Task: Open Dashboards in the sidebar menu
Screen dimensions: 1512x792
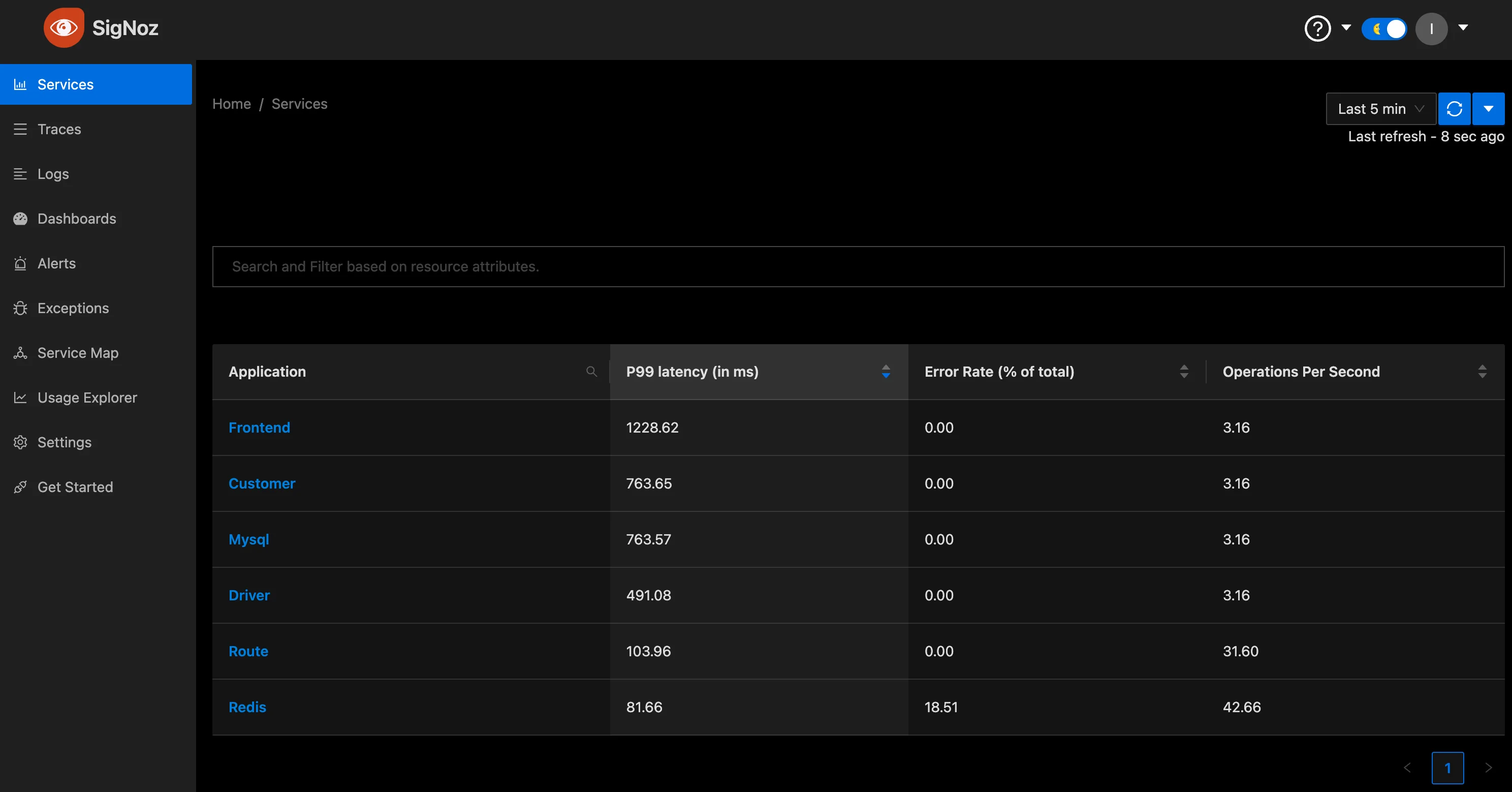Action: [96, 219]
